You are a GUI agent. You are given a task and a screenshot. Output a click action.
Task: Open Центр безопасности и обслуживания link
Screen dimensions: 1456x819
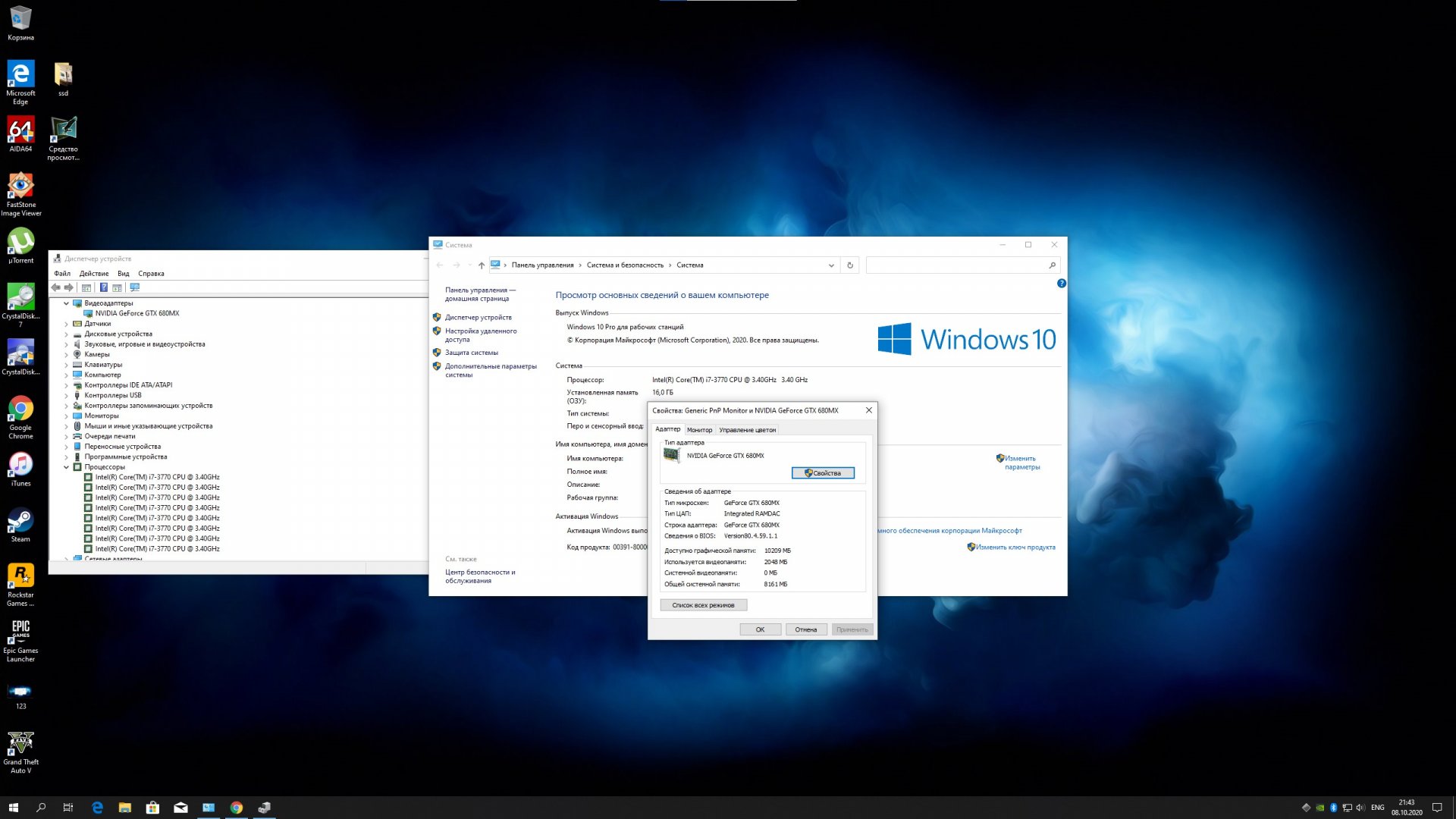[x=480, y=576]
